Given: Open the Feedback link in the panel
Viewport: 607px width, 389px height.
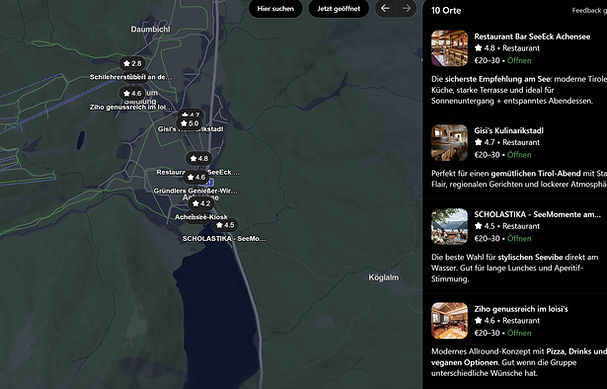Looking at the screenshot, I should (x=589, y=11).
